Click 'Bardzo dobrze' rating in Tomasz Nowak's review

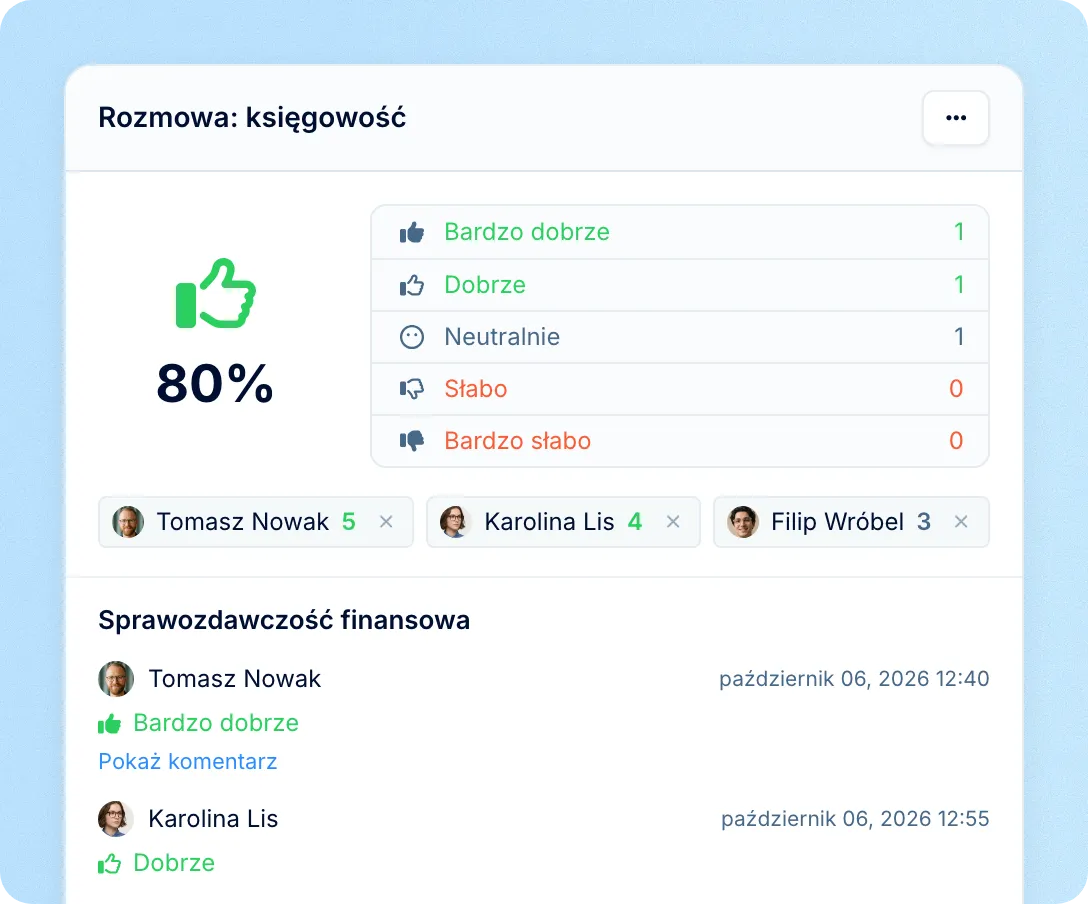click(216, 723)
